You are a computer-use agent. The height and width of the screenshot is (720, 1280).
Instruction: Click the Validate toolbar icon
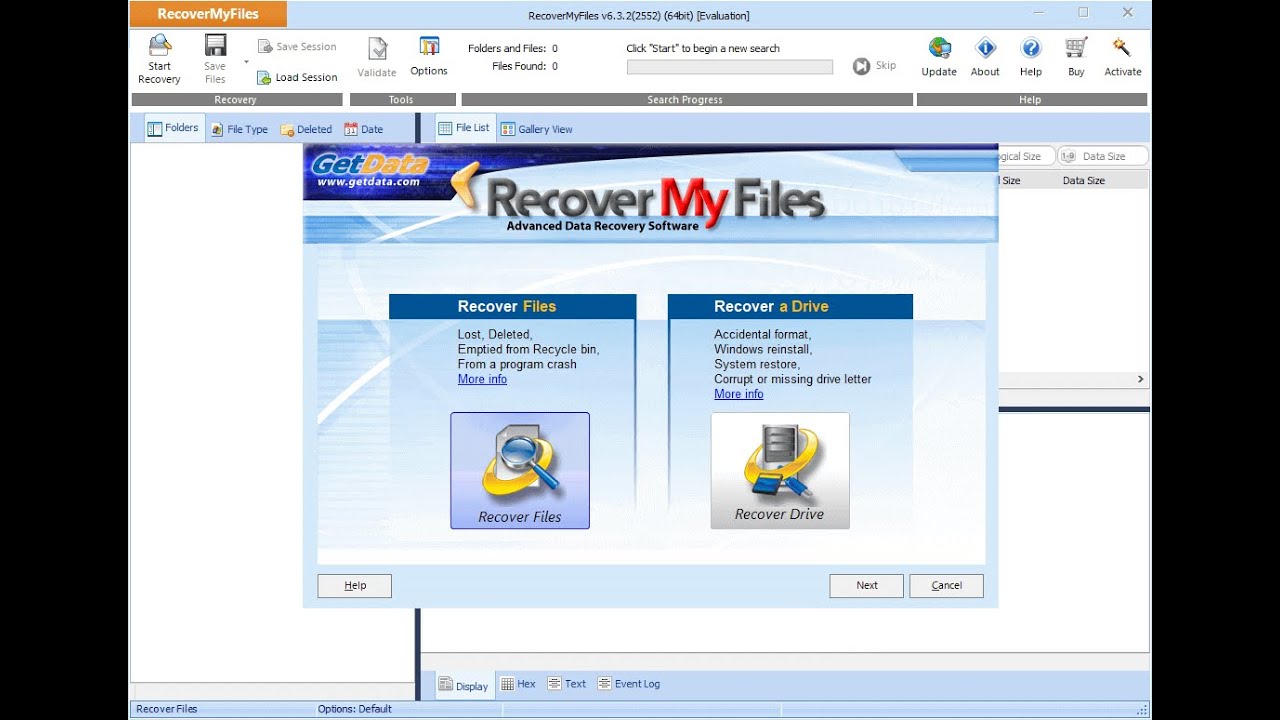(x=377, y=58)
